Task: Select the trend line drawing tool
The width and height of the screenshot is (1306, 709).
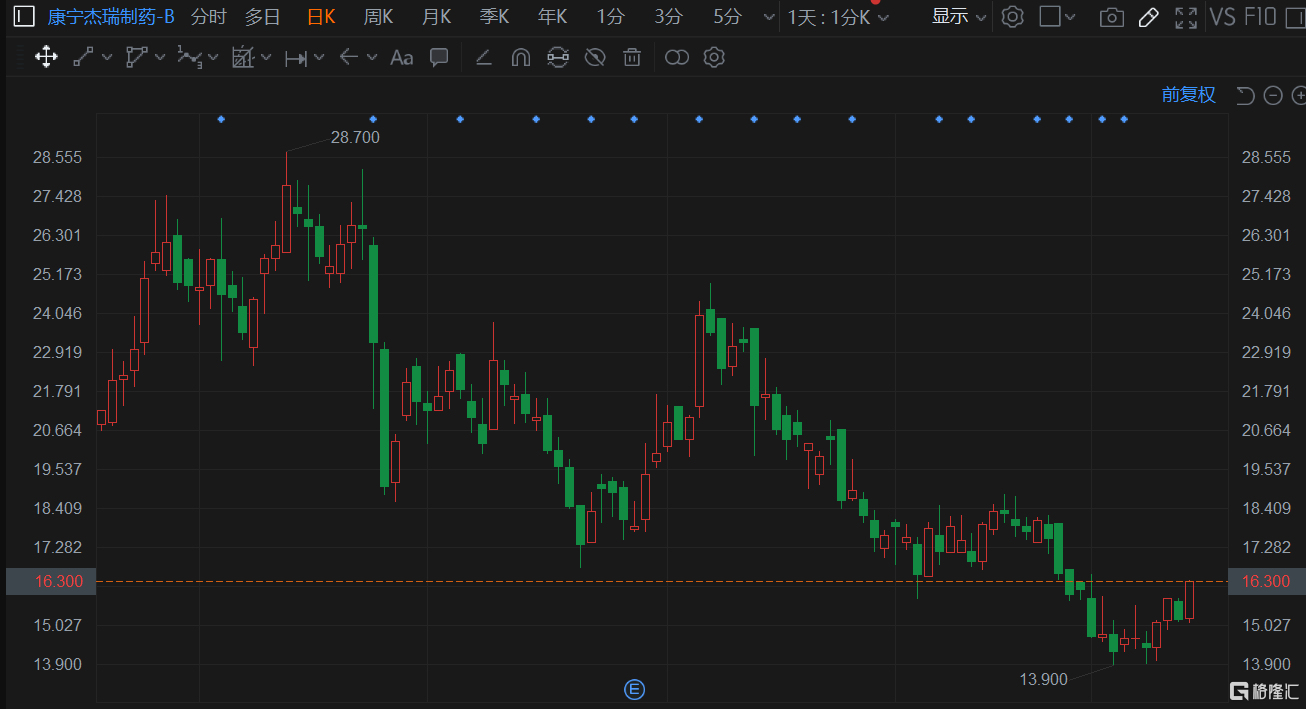Action: tap(84, 57)
